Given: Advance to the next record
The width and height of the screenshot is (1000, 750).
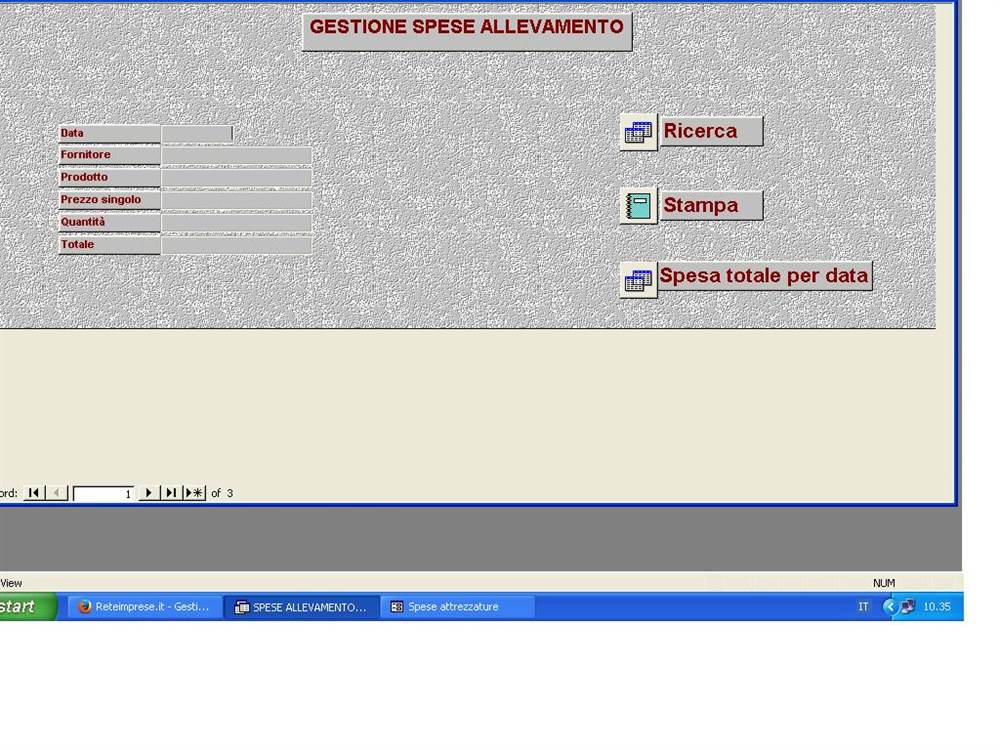Looking at the screenshot, I should [x=148, y=492].
